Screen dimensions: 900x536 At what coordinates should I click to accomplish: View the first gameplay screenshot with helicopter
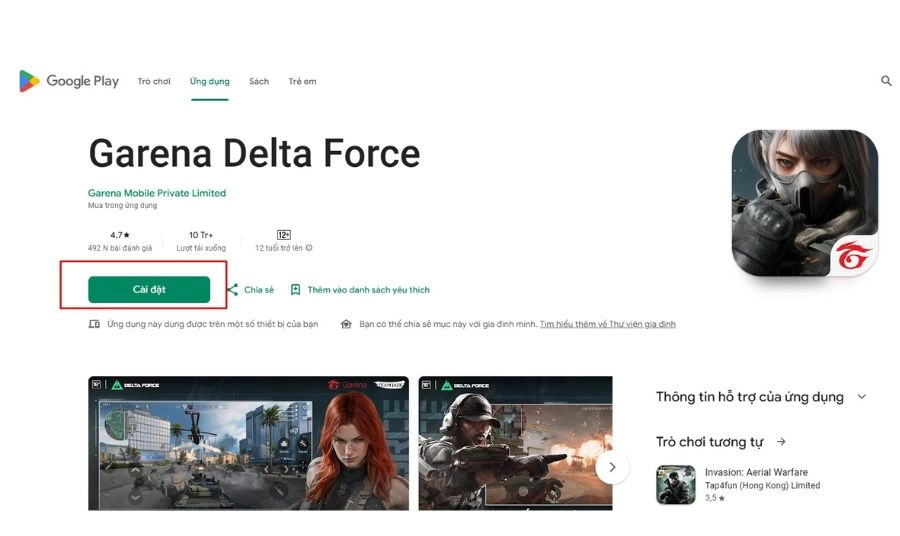(x=249, y=443)
